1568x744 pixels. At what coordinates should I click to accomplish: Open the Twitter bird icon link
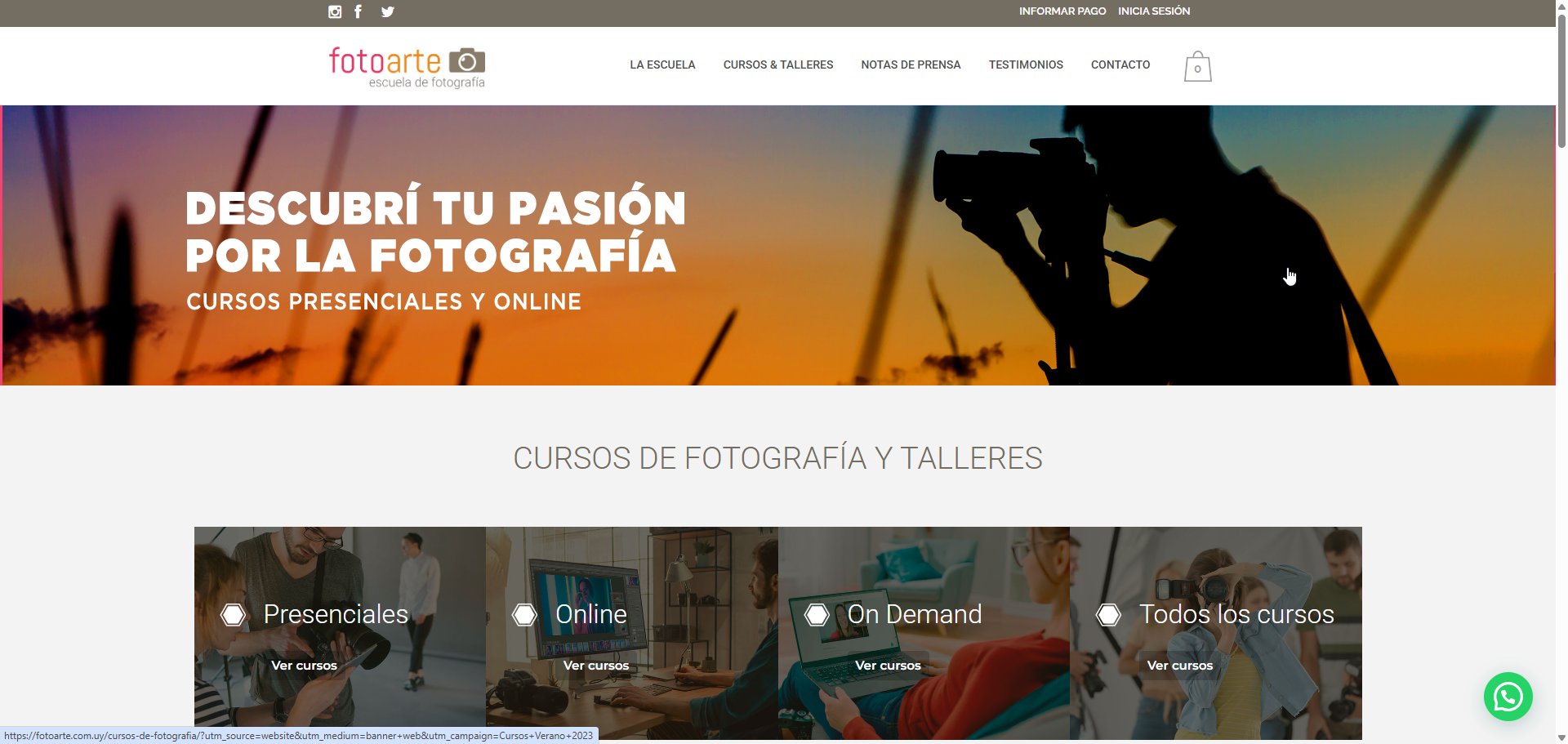tap(387, 11)
